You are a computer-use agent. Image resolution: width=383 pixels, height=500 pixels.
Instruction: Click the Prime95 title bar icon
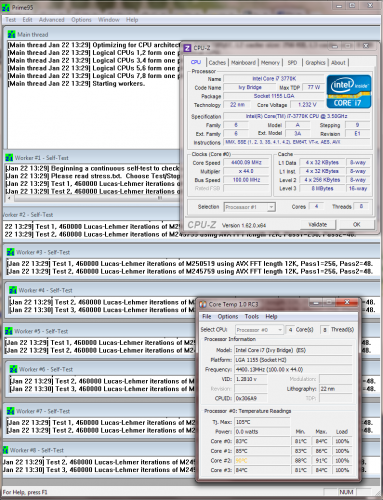pos(6,7)
